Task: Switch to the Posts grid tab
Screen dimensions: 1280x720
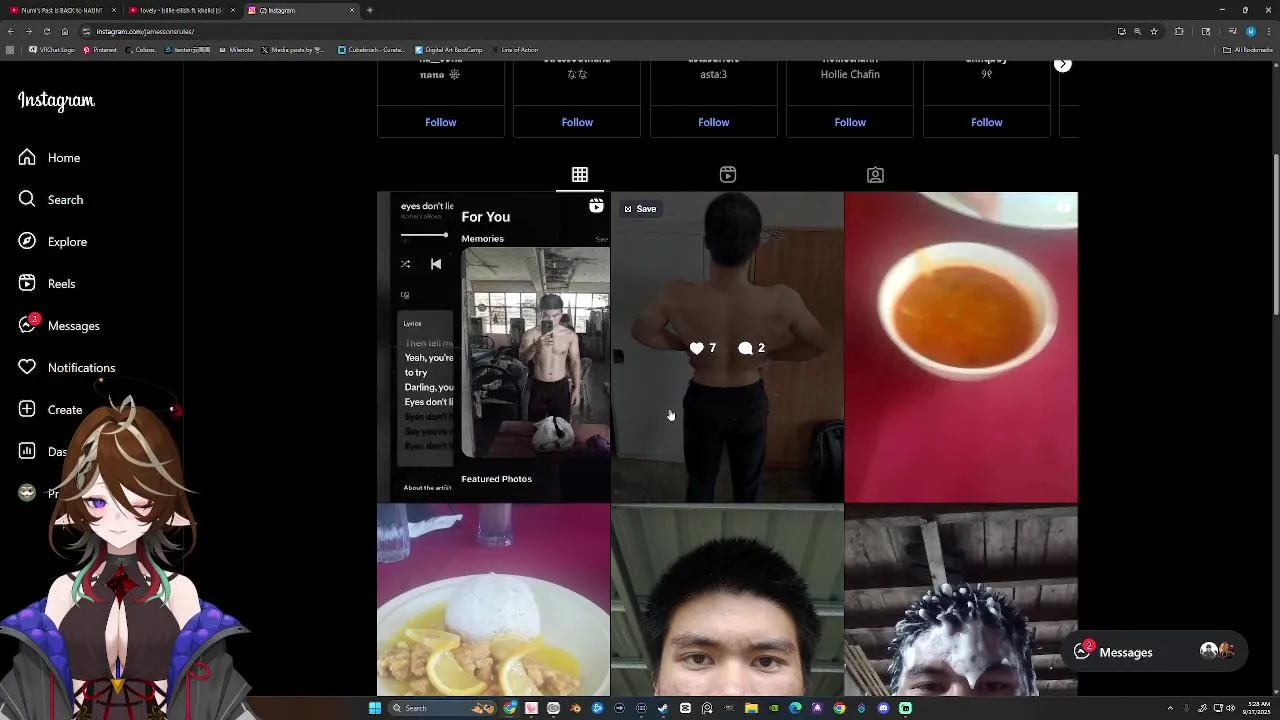Action: click(580, 175)
